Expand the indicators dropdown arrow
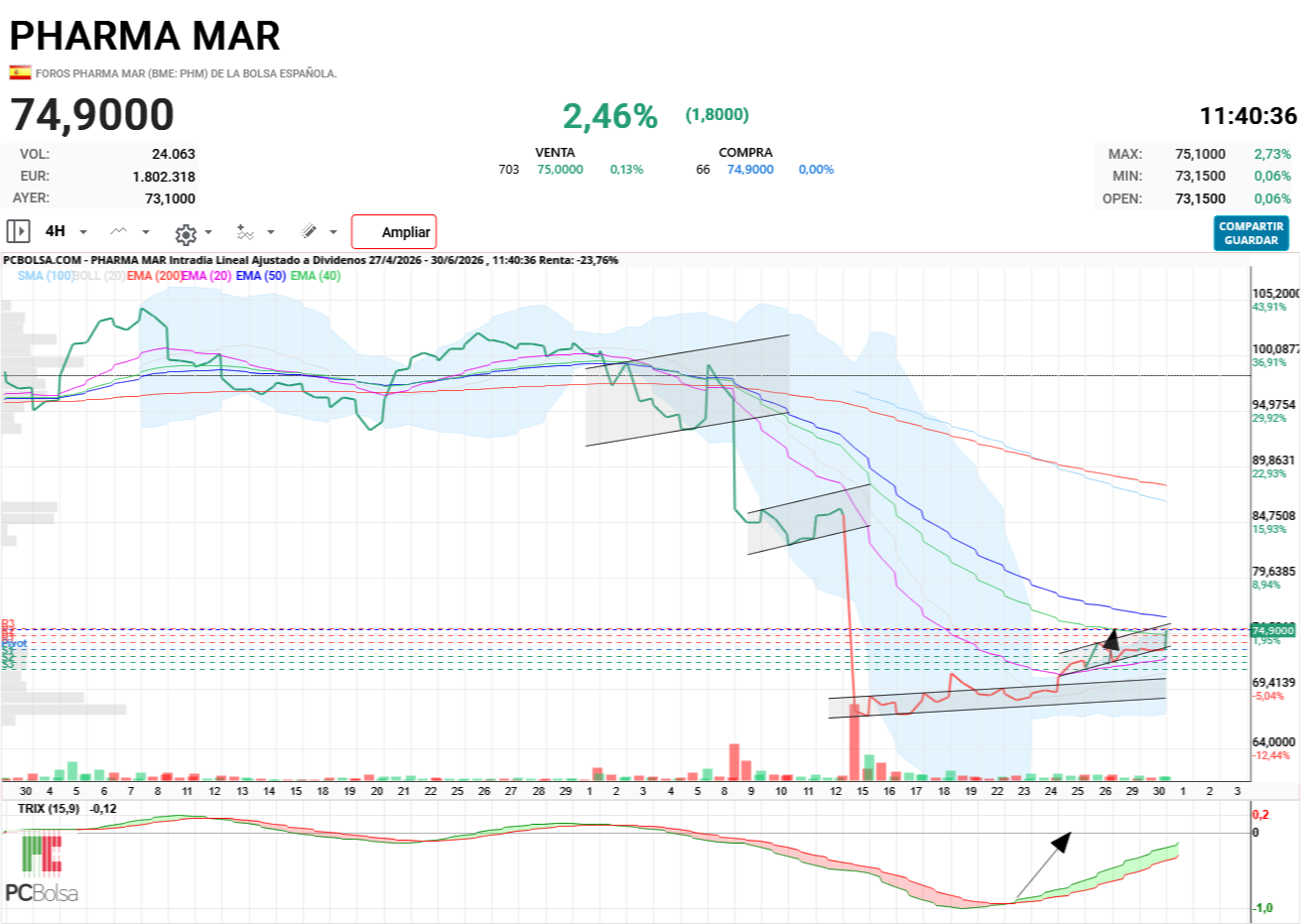The width and height of the screenshot is (1303, 924). 270,233
